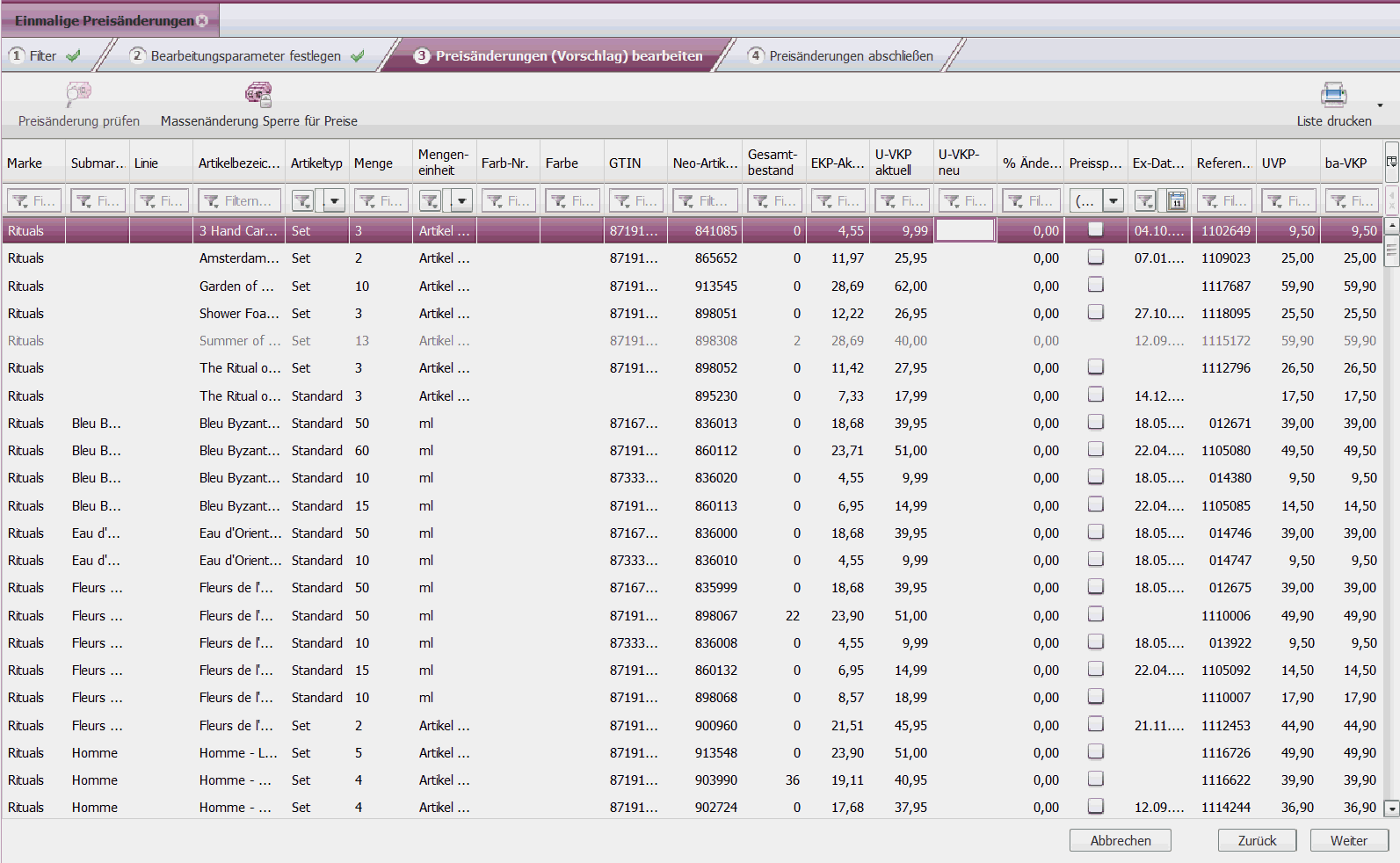Open the Artikeltyp filter dropdown arrow
This screenshot has width=1400, height=863.
pyautogui.click(x=334, y=201)
